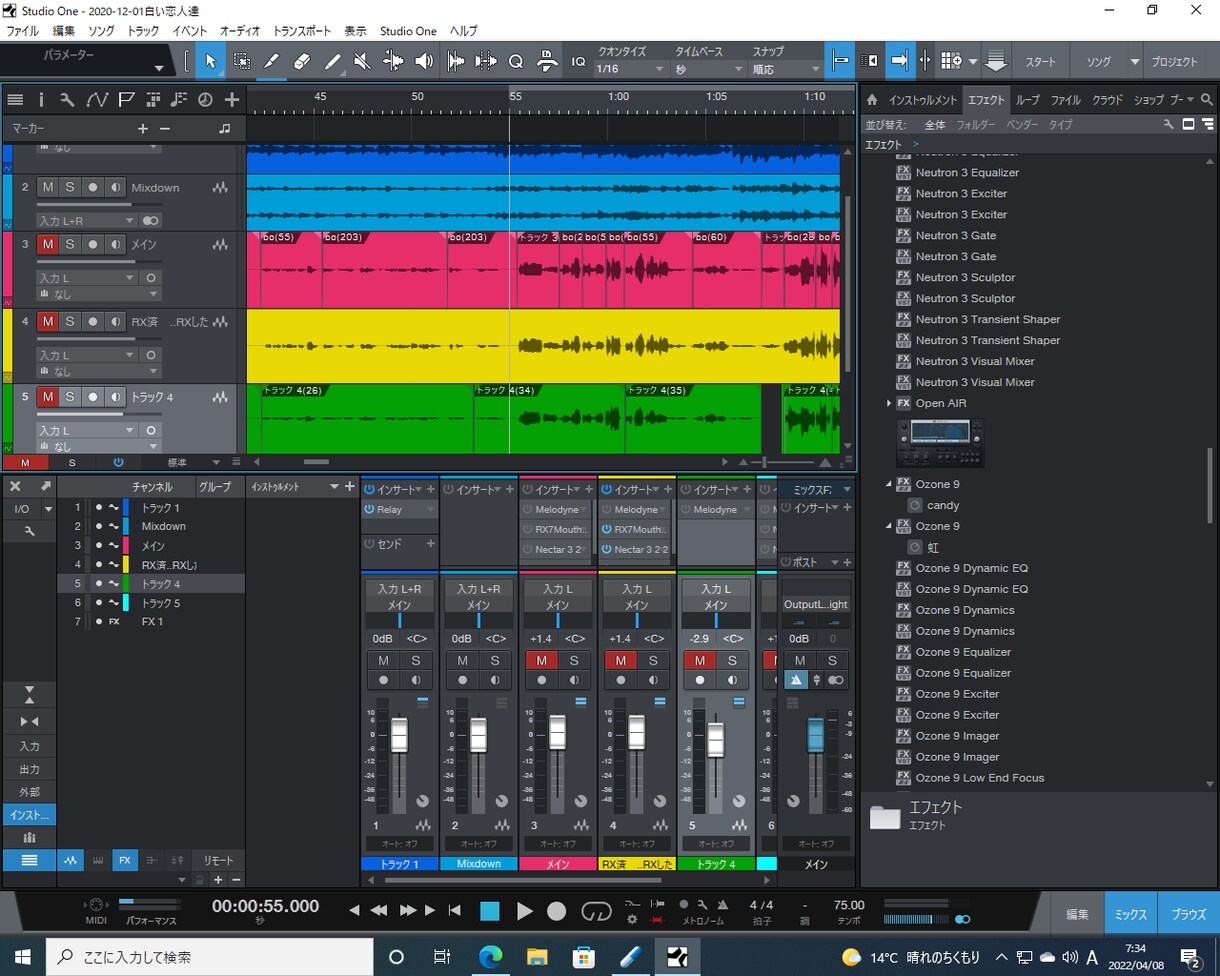
Task: Open the tempo track clock icon
Action: point(205,99)
